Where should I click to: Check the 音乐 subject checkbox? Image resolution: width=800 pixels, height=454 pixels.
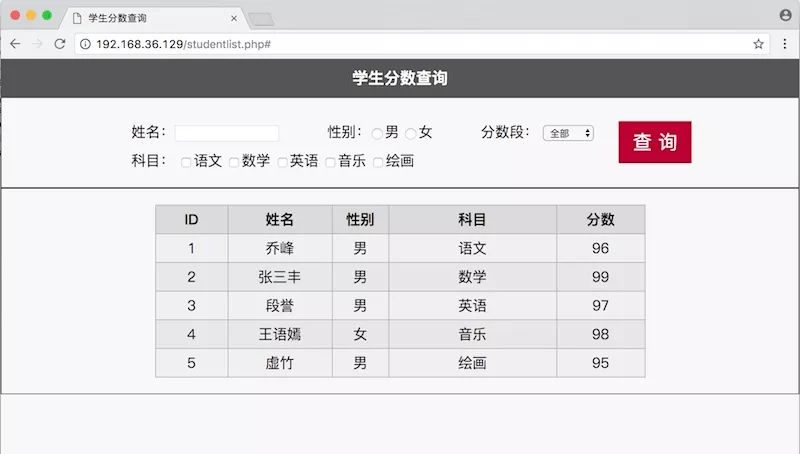point(330,162)
